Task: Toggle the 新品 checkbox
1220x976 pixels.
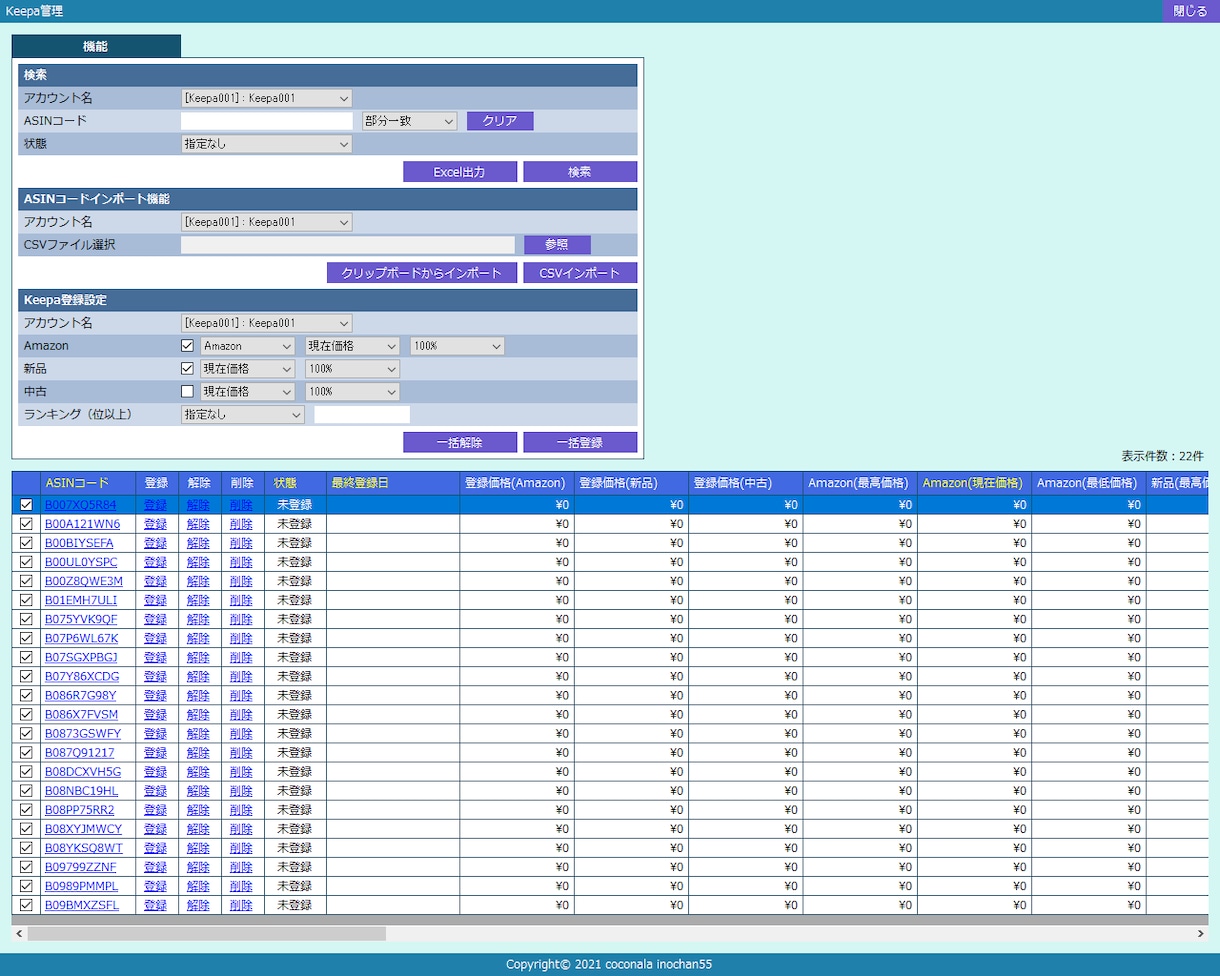Action: pyautogui.click(x=187, y=368)
